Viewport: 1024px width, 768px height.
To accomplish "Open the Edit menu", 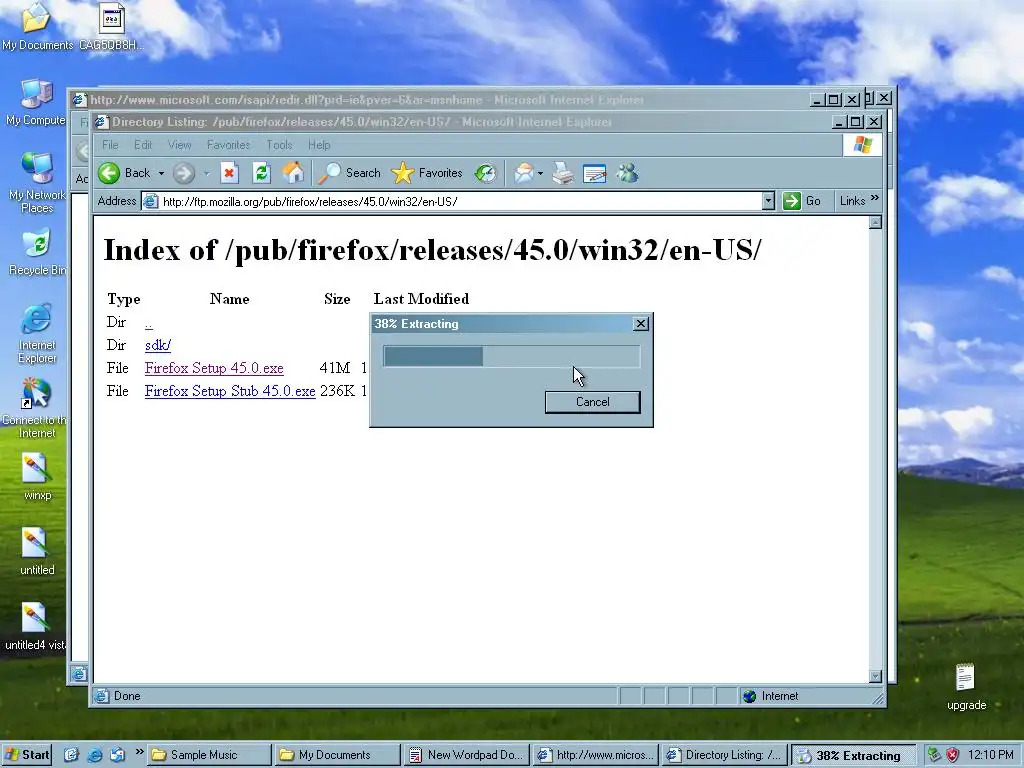I will 143,145.
